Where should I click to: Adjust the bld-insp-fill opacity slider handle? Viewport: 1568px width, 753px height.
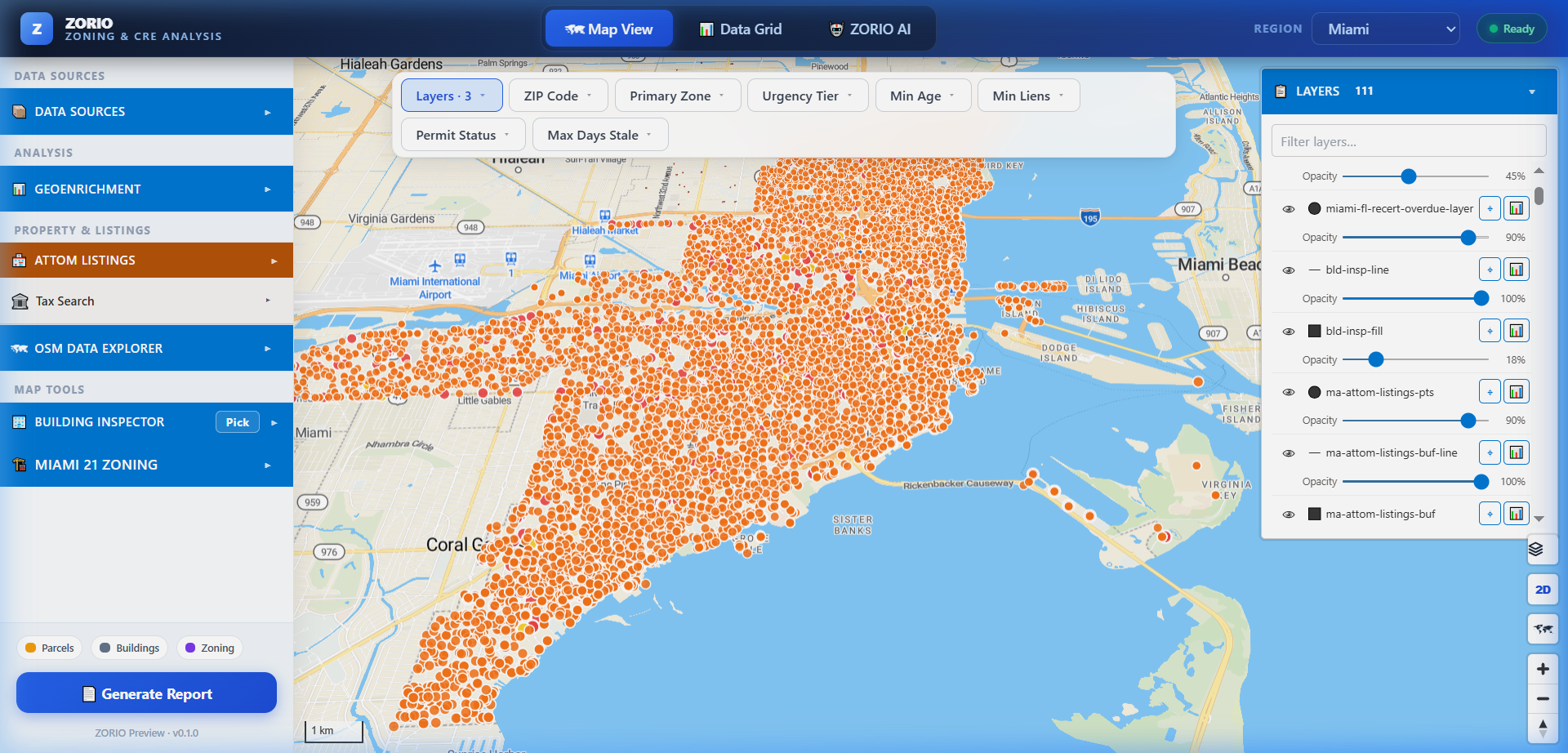coord(1376,359)
